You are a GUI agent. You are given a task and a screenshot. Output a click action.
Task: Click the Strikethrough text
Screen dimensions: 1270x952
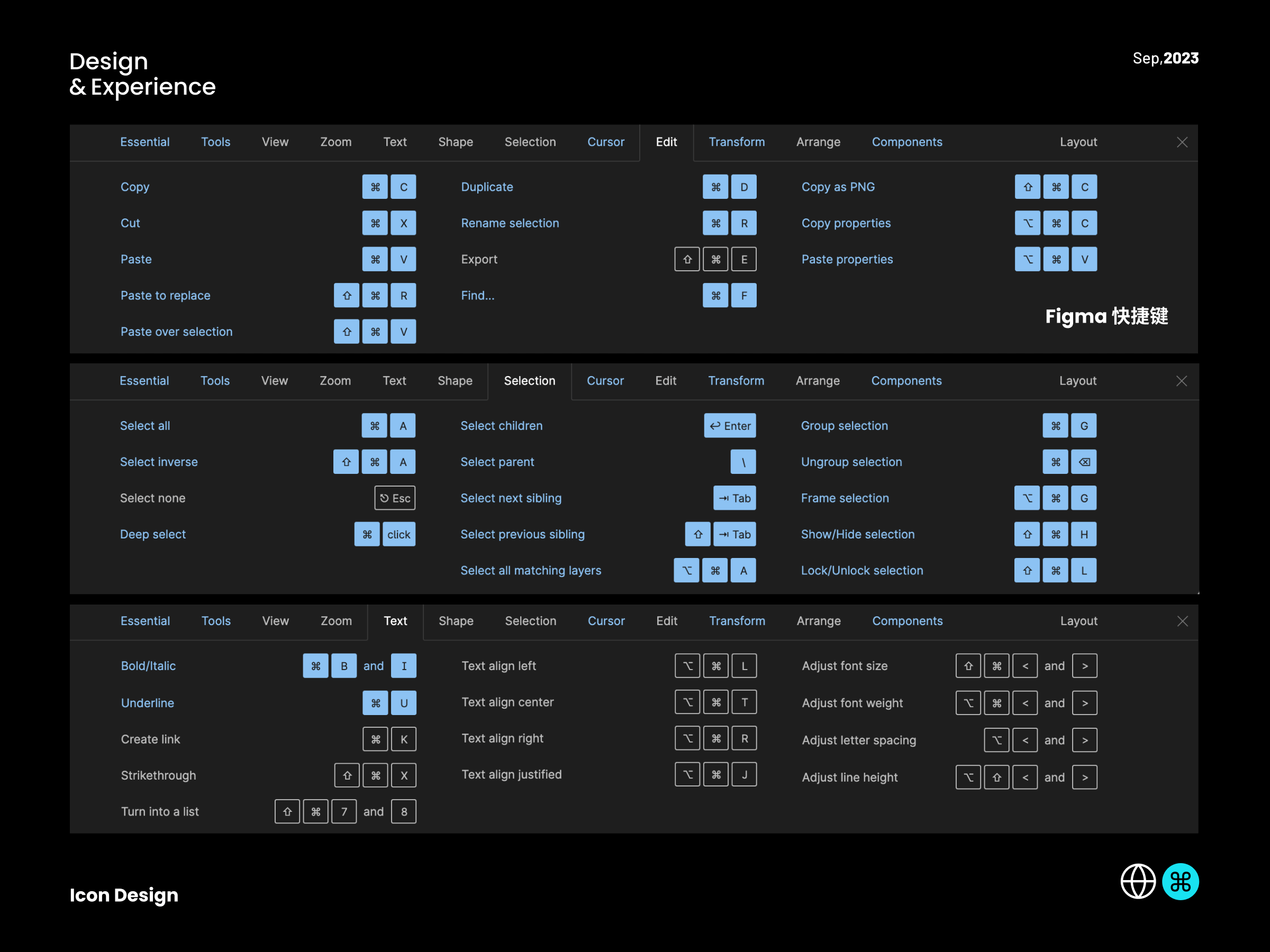[158, 775]
